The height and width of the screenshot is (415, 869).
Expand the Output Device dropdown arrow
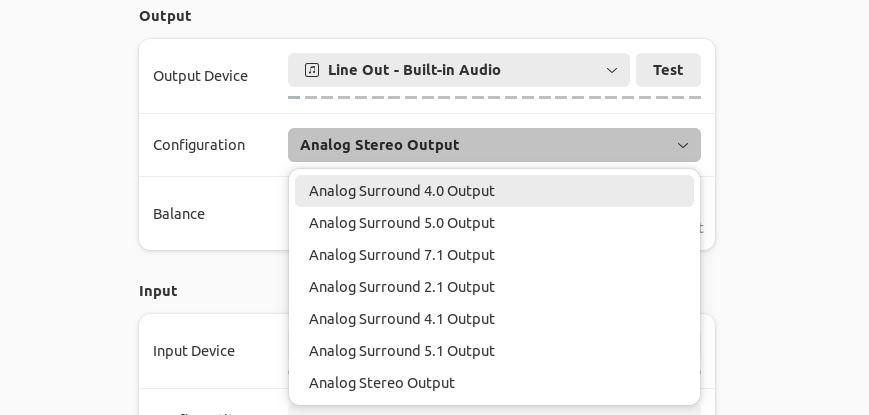pos(612,70)
